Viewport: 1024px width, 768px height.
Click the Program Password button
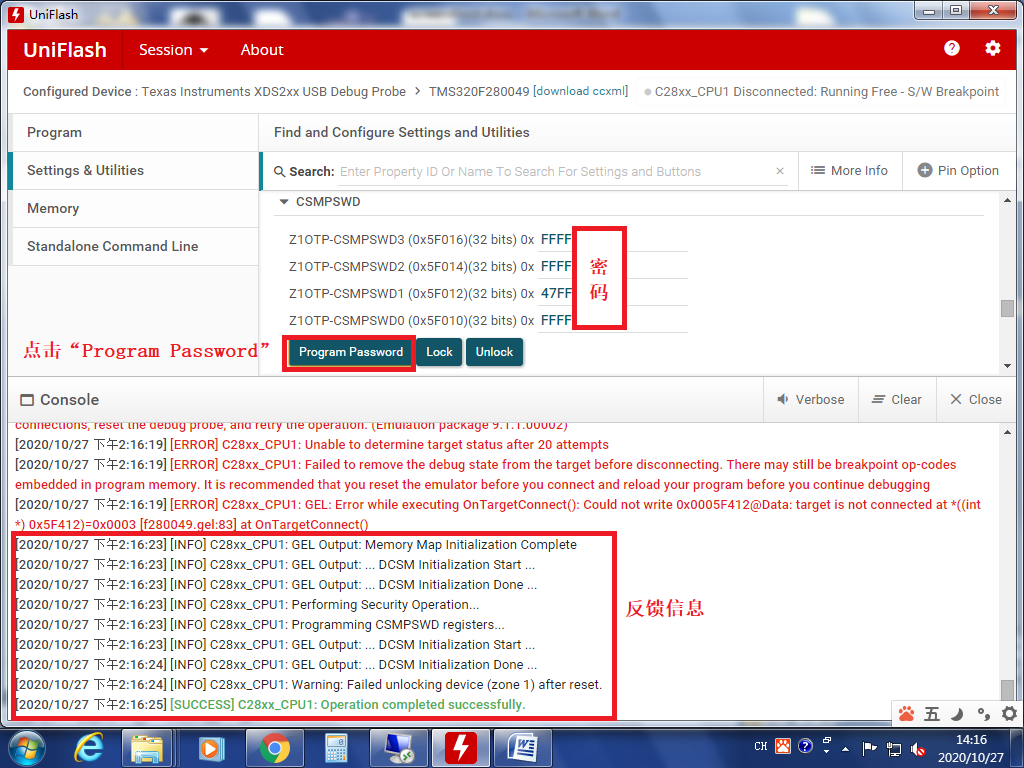351,352
